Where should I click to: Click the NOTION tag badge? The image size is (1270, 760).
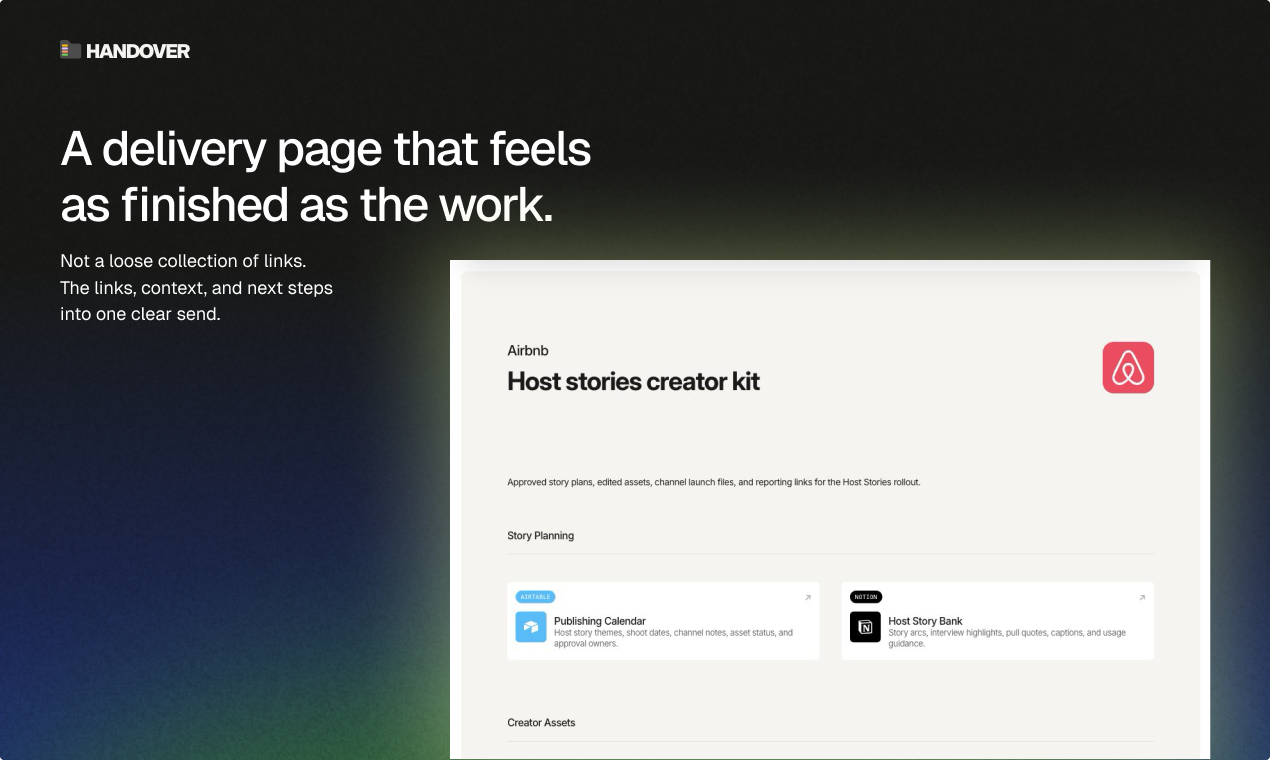point(866,597)
